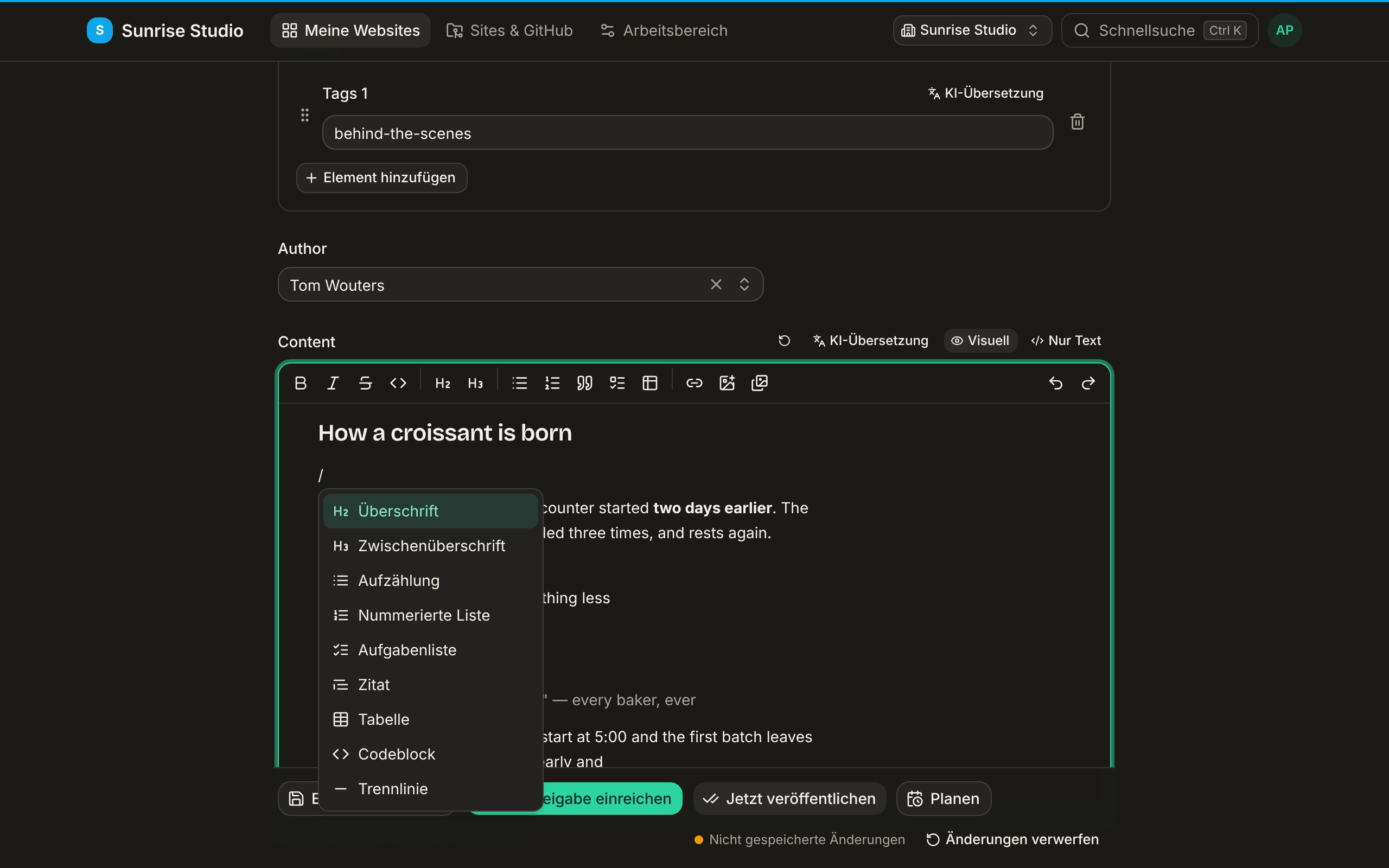This screenshot has width=1389, height=868.
Task: Insert blockquote from the toolbar
Action: (x=585, y=383)
